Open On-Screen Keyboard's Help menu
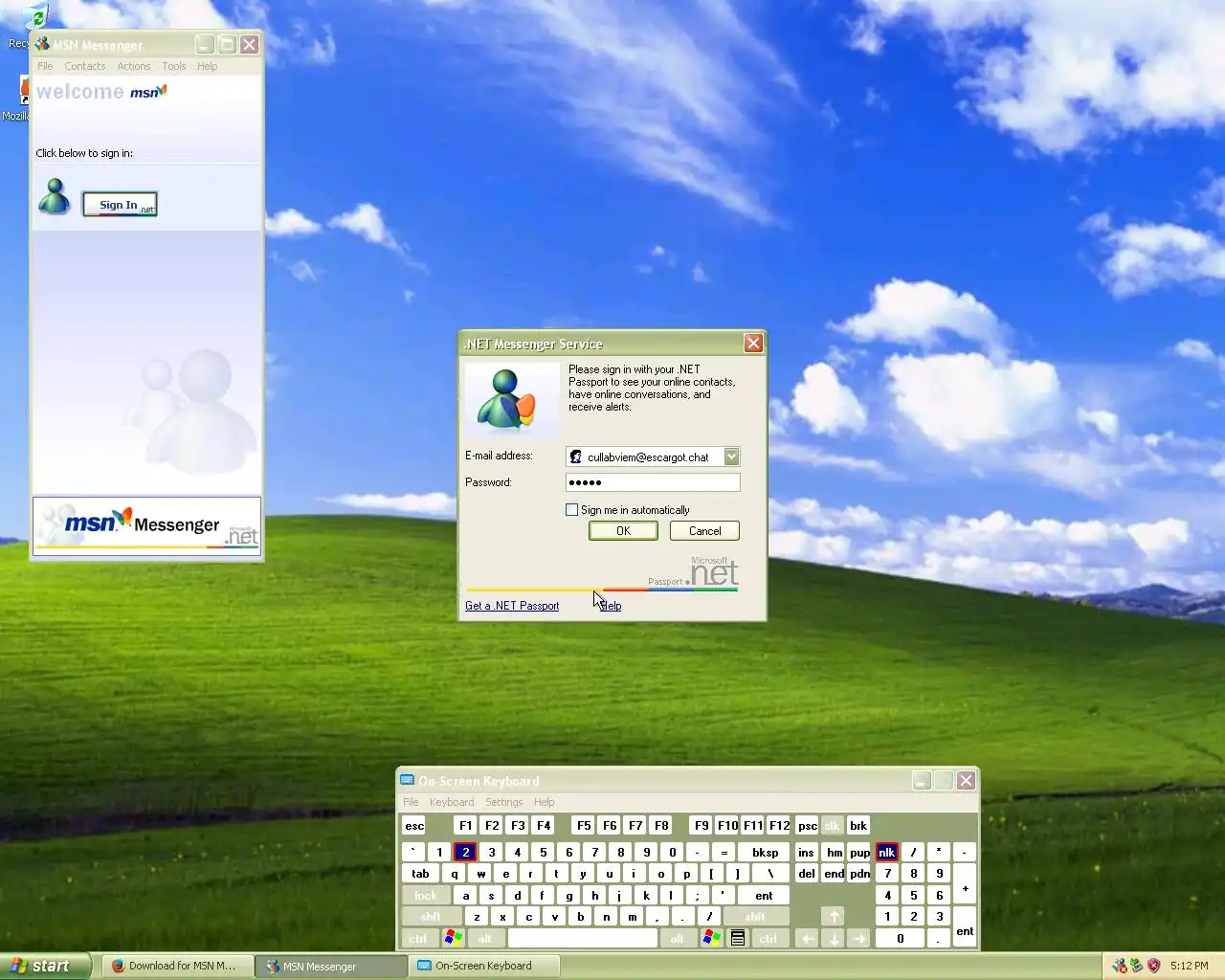This screenshot has width=1225, height=980. click(545, 802)
